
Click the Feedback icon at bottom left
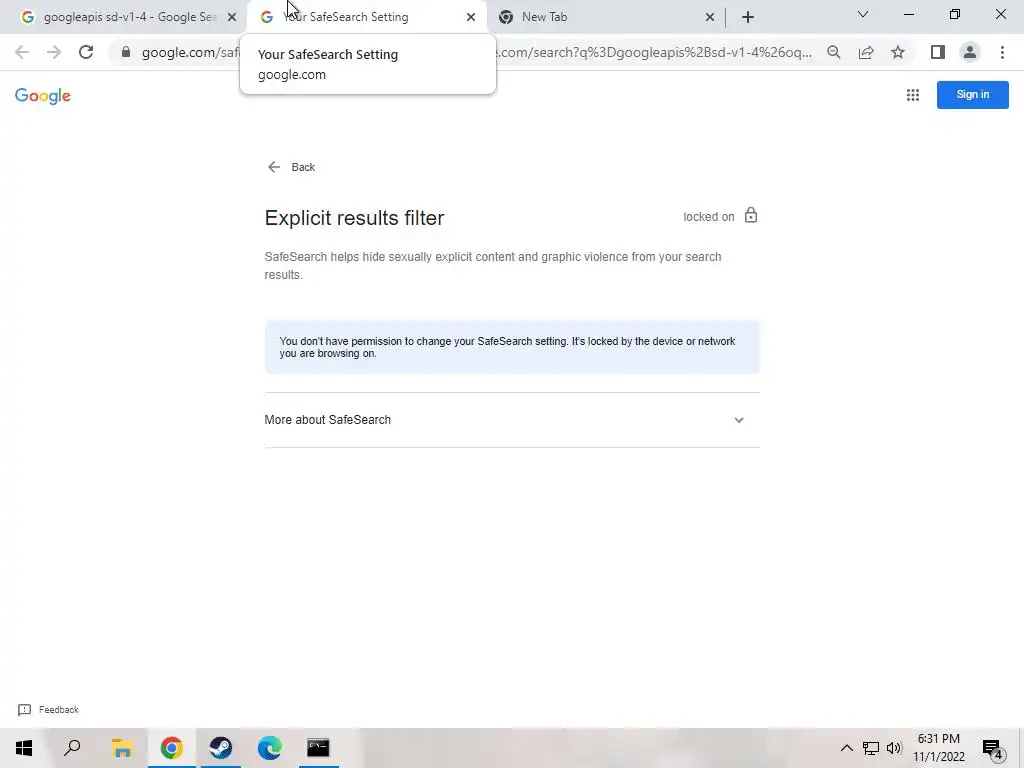[x=24, y=710]
